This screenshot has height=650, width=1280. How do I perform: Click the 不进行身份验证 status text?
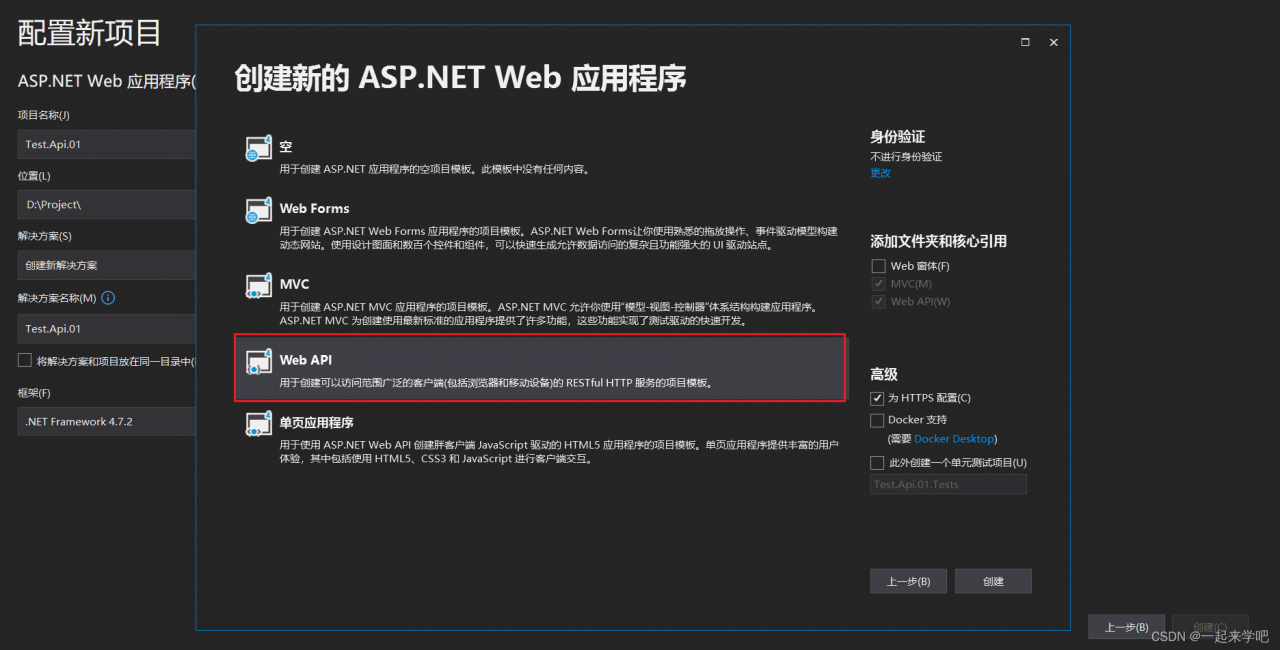(906, 157)
